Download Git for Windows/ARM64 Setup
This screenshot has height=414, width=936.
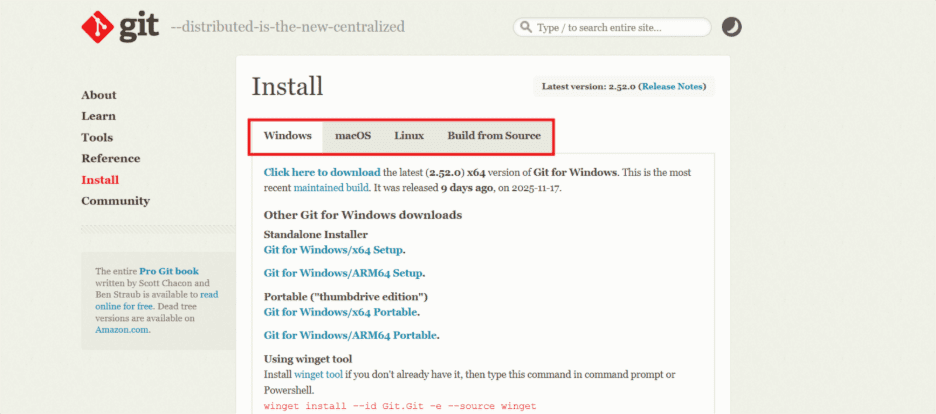[x=343, y=273]
